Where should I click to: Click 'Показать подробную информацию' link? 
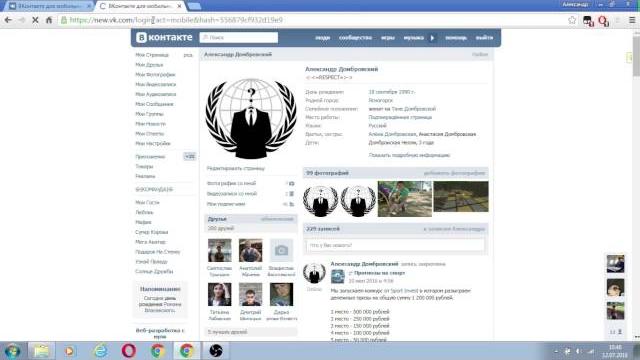409,155
